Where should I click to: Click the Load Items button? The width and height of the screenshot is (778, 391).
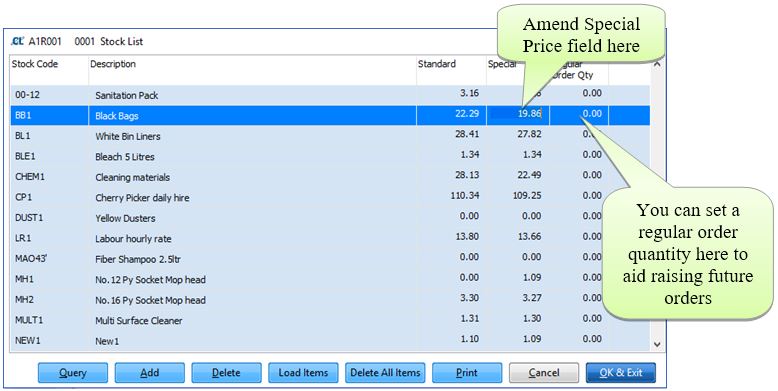(x=303, y=373)
